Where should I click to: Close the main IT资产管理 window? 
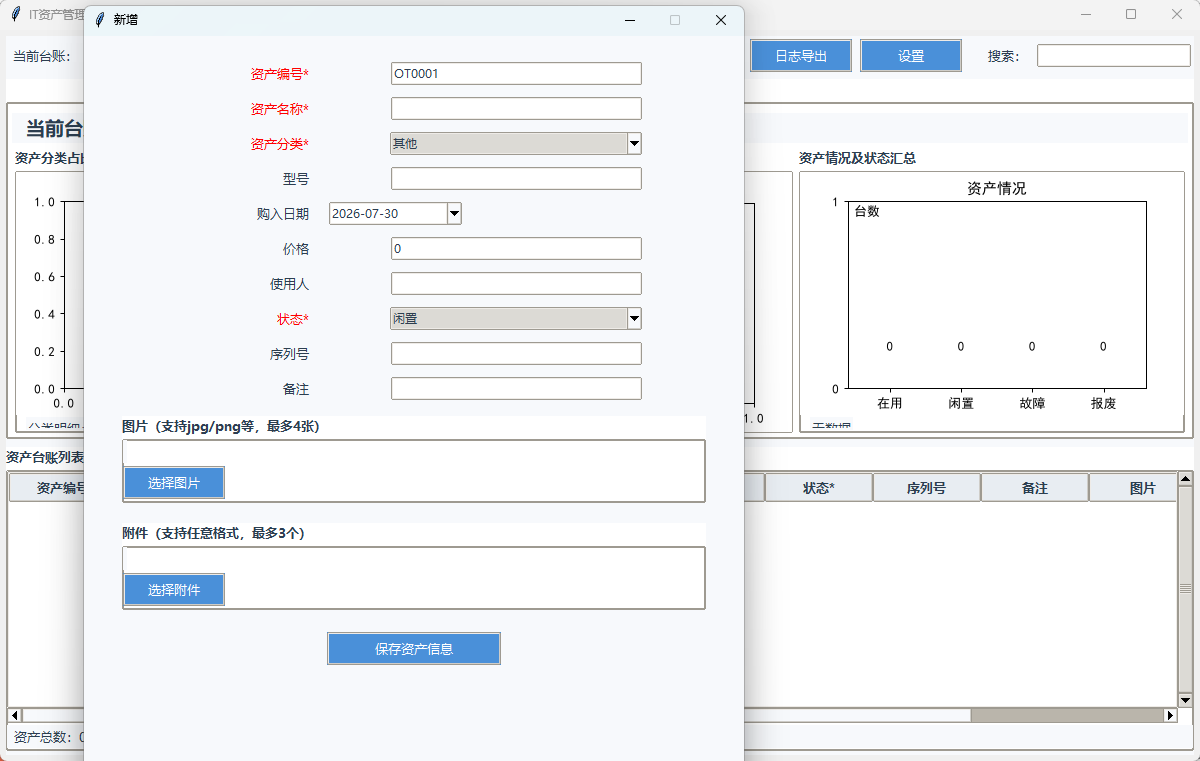[x=1177, y=14]
